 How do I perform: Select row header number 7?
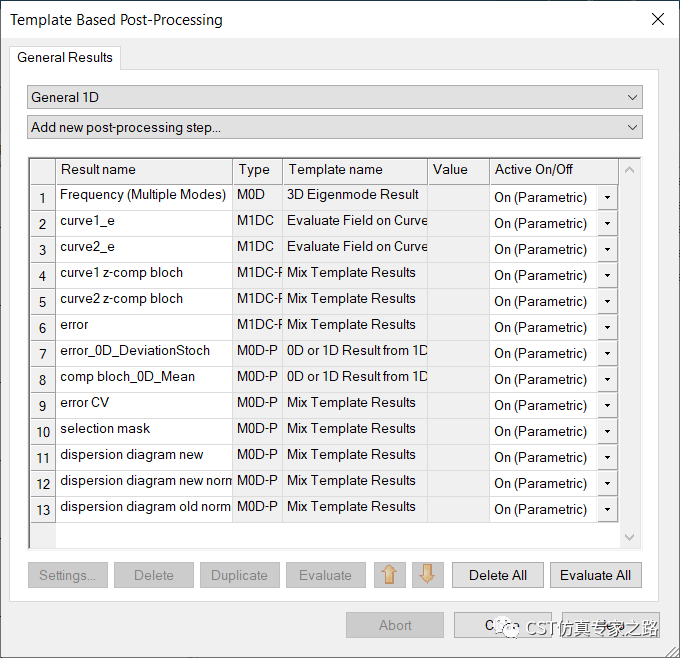[43, 354]
